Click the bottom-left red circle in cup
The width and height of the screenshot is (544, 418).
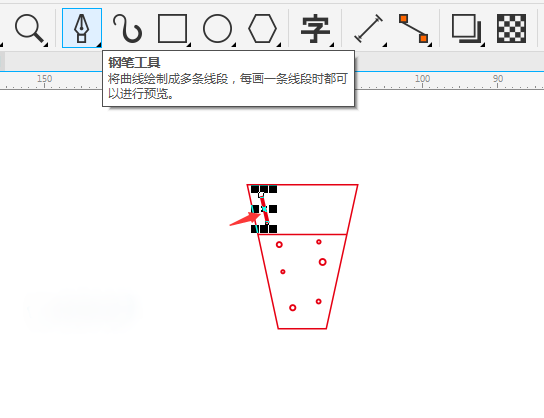(x=292, y=308)
